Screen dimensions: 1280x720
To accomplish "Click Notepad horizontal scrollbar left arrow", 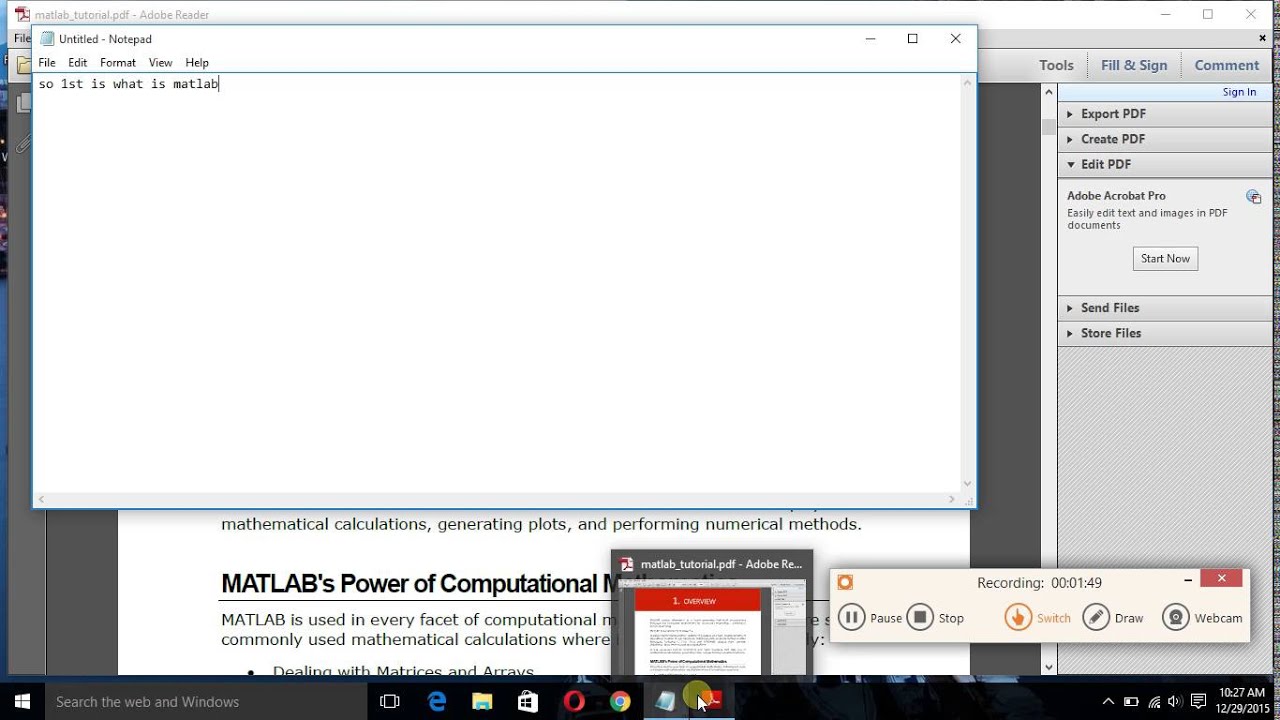I will [41, 499].
